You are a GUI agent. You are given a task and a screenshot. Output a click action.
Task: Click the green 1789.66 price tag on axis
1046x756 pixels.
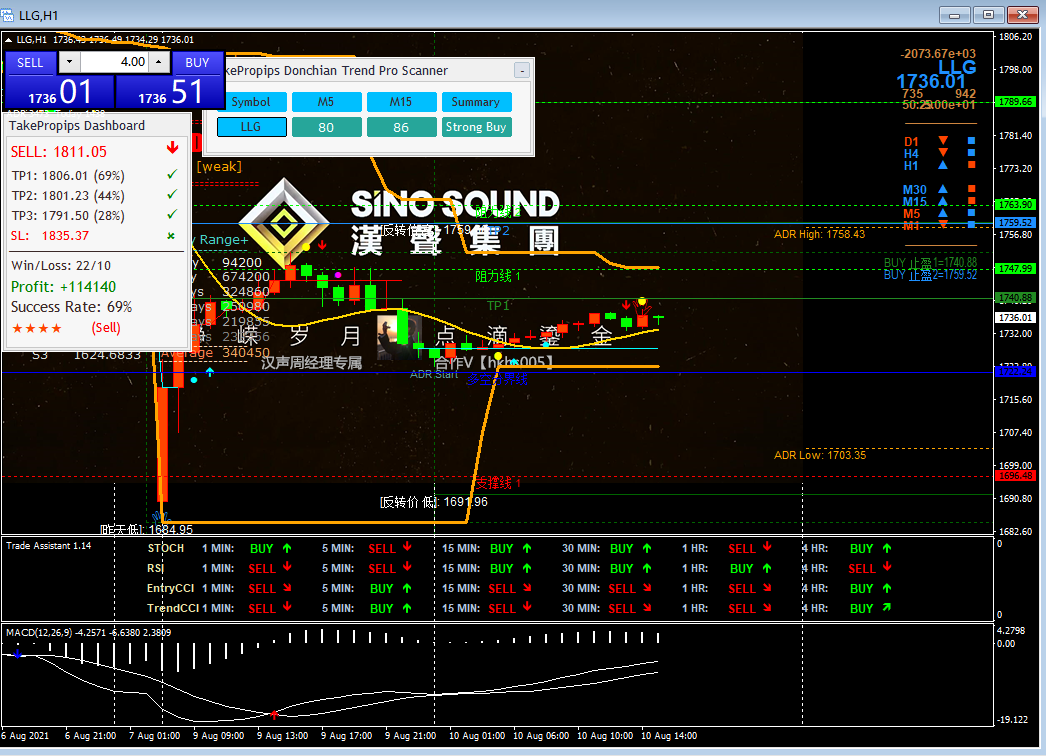click(1015, 102)
